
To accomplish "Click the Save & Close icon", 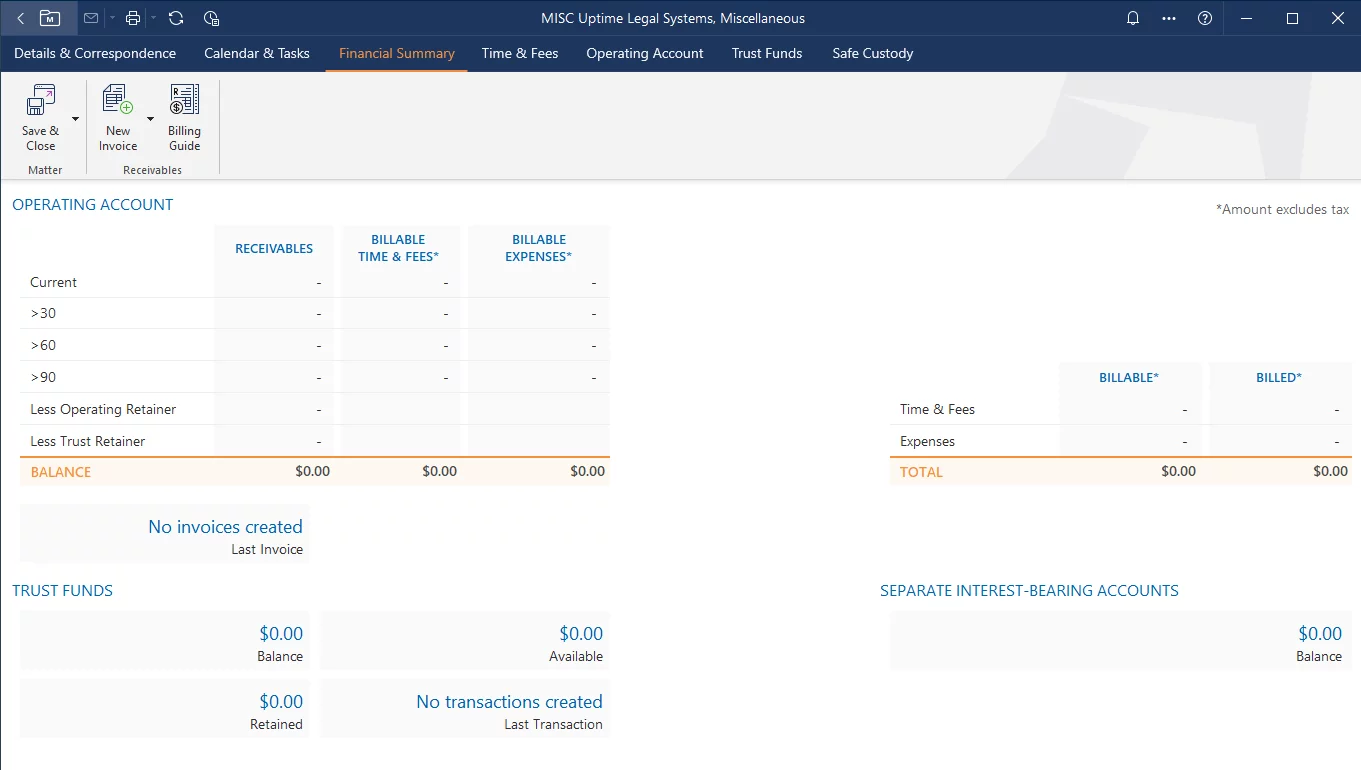I will tap(40, 100).
